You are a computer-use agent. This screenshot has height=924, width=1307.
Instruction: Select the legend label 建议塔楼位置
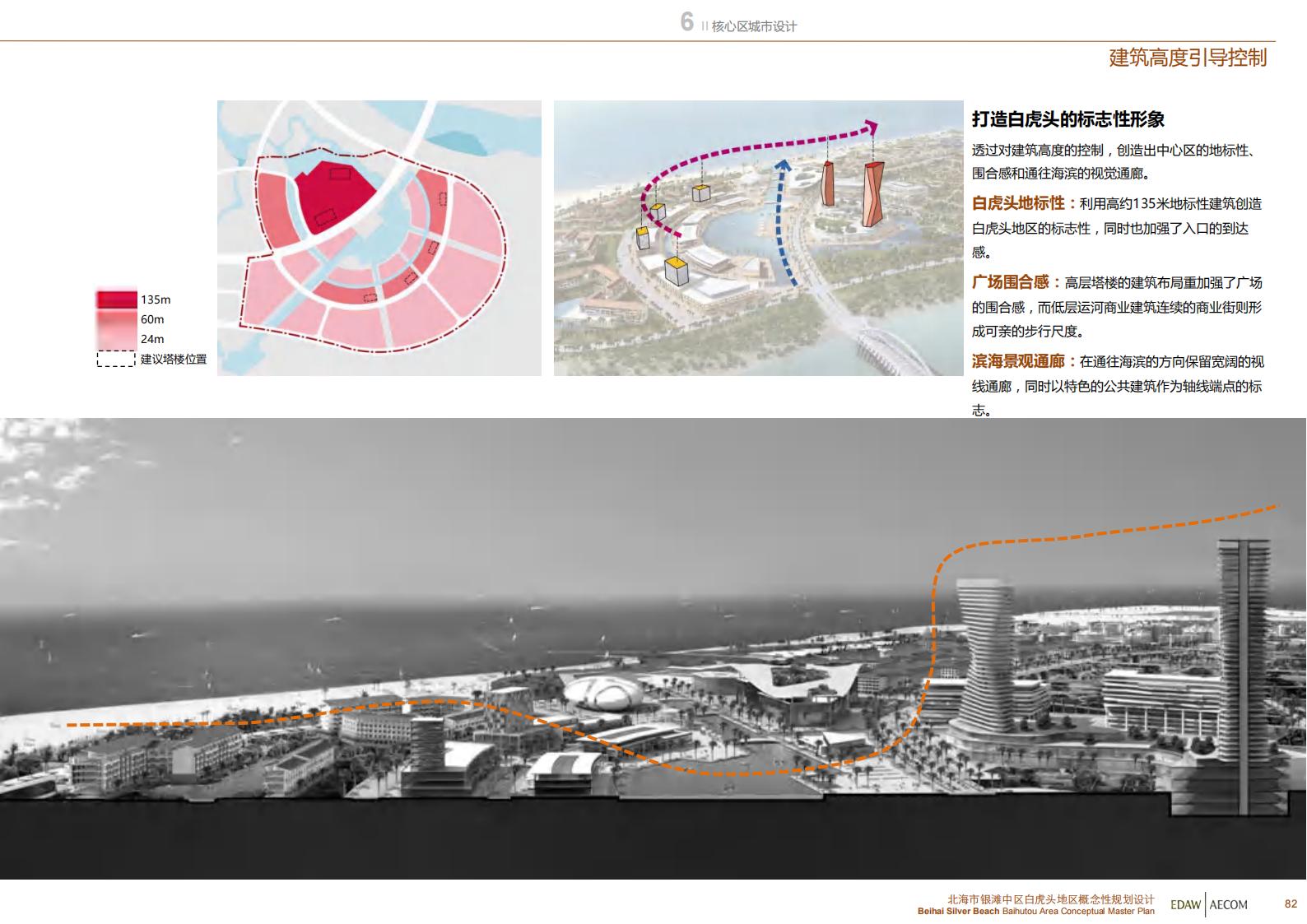coord(174,360)
